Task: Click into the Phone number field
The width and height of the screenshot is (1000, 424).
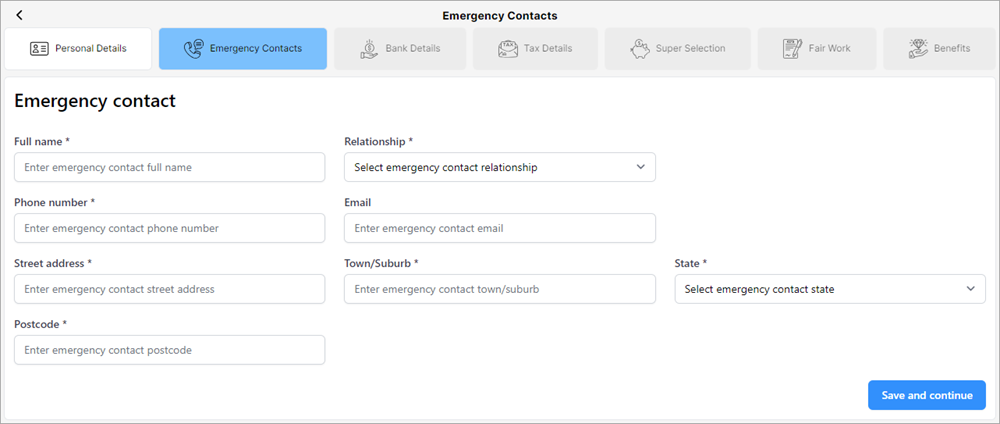Action: [169, 228]
